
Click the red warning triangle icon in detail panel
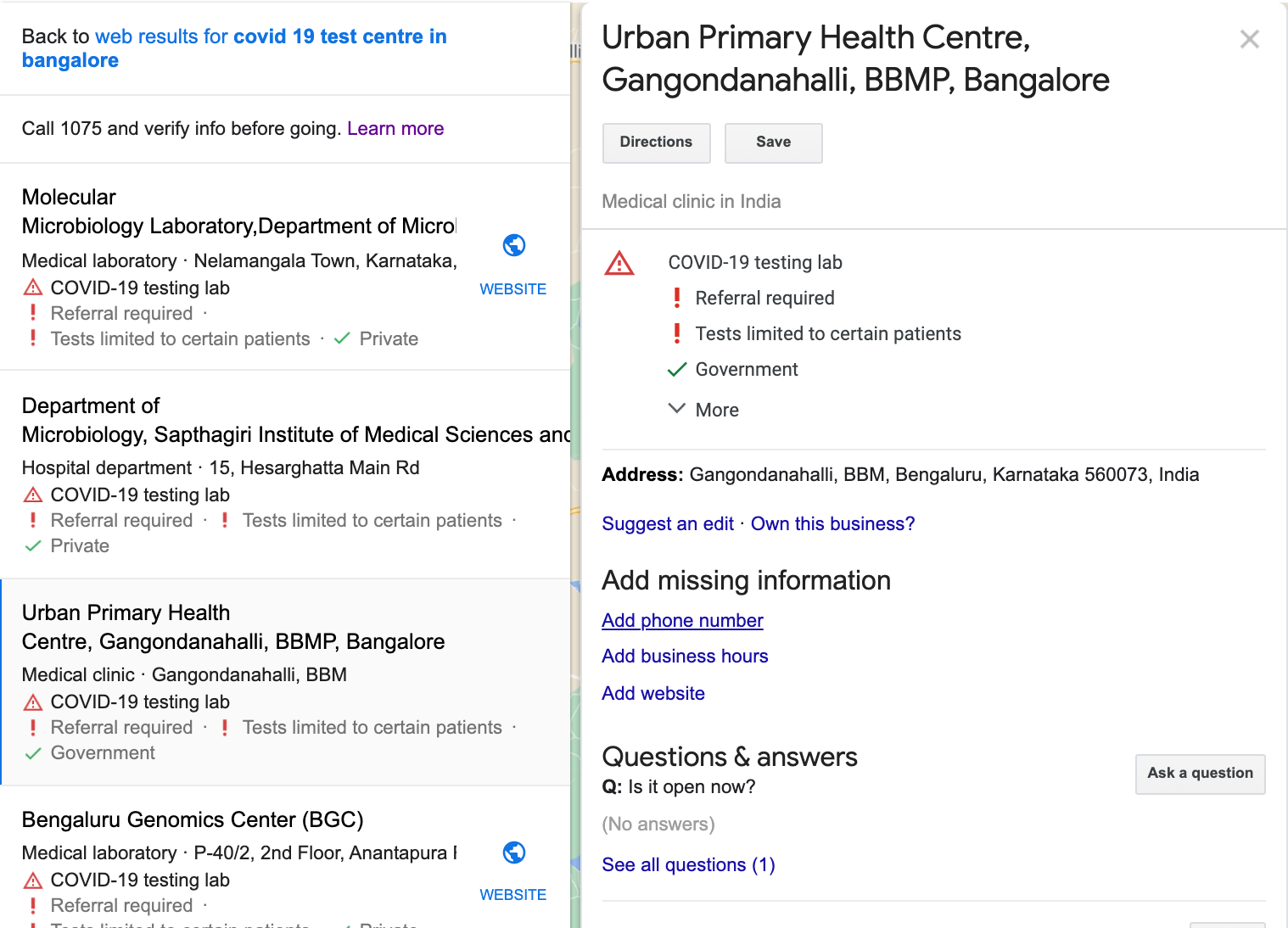coord(619,263)
